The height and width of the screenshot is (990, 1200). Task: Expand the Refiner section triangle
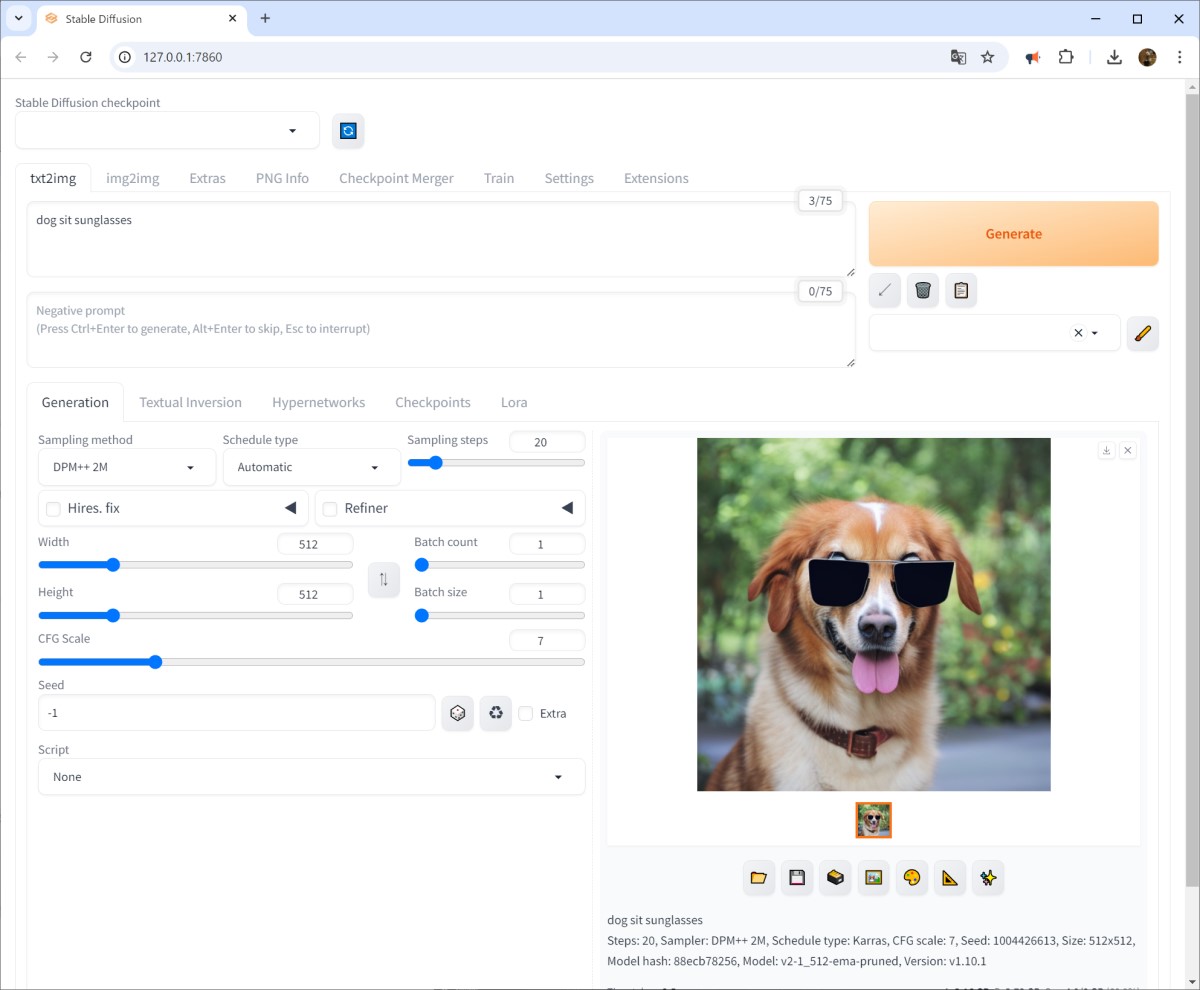click(x=567, y=508)
